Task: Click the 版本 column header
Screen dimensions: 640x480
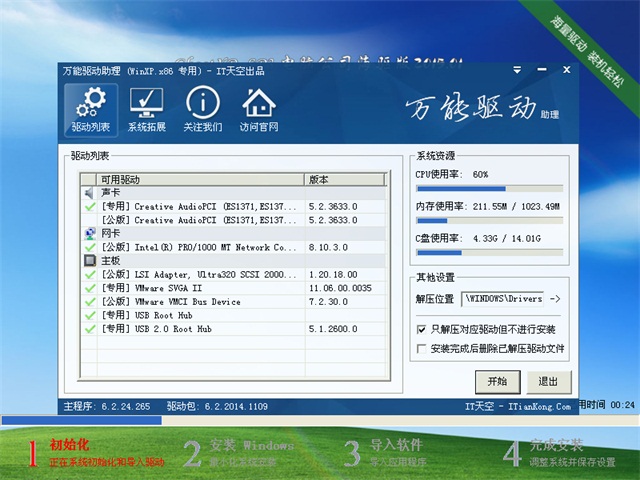Action: [x=344, y=180]
